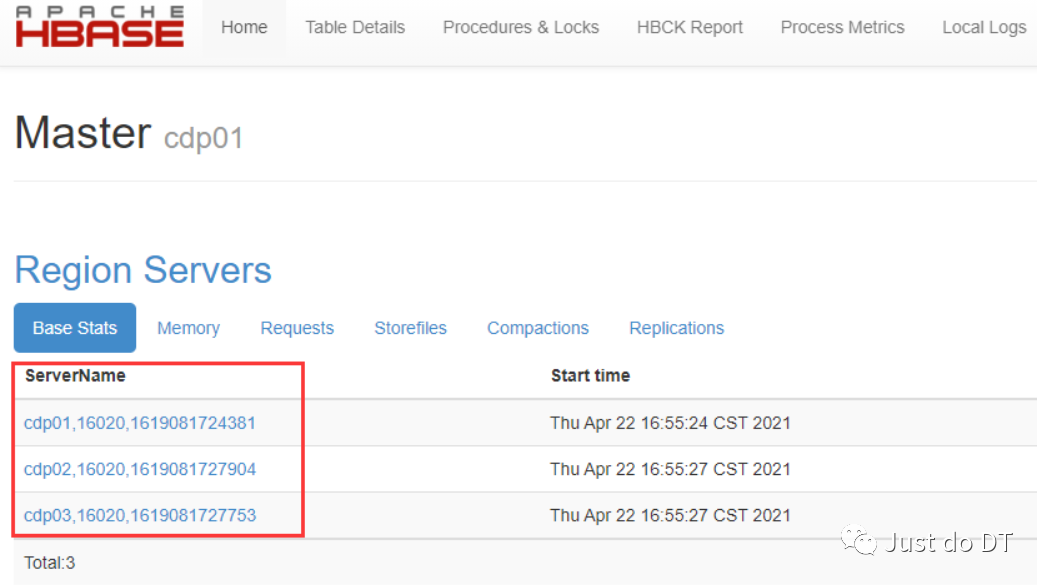Open Procedures & Locks page
Viewport: 1047px width, 585px height.
(x=521, y=27)
